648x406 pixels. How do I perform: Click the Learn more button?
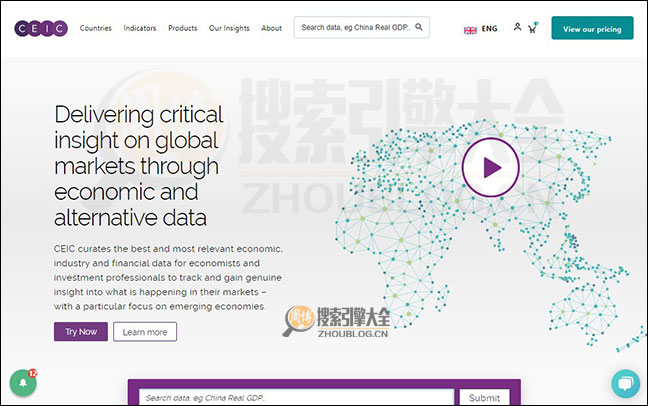[x=145, y=332]
